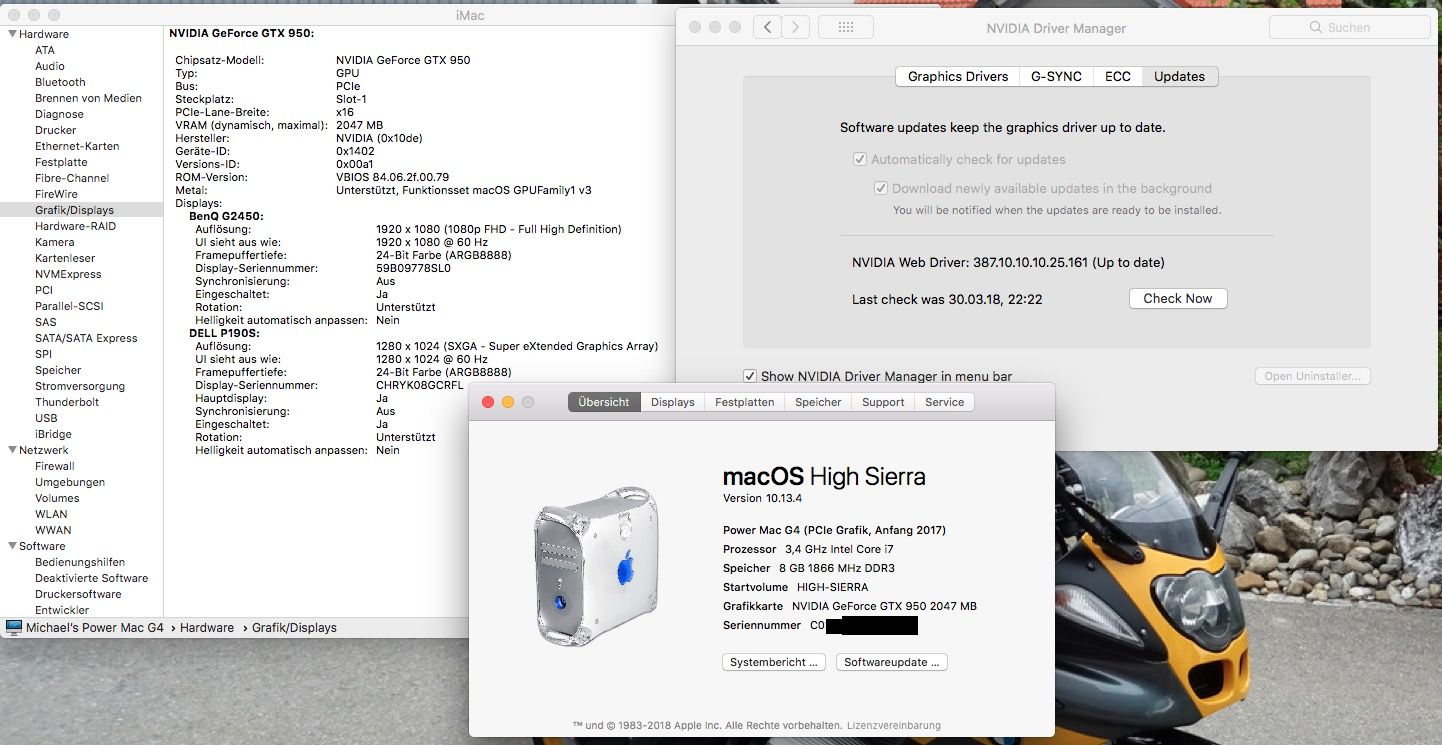This screenshot has width=1442, height=745.
Task: Open the Service tab
Action: pyautogui.click(x=944, y=402)
